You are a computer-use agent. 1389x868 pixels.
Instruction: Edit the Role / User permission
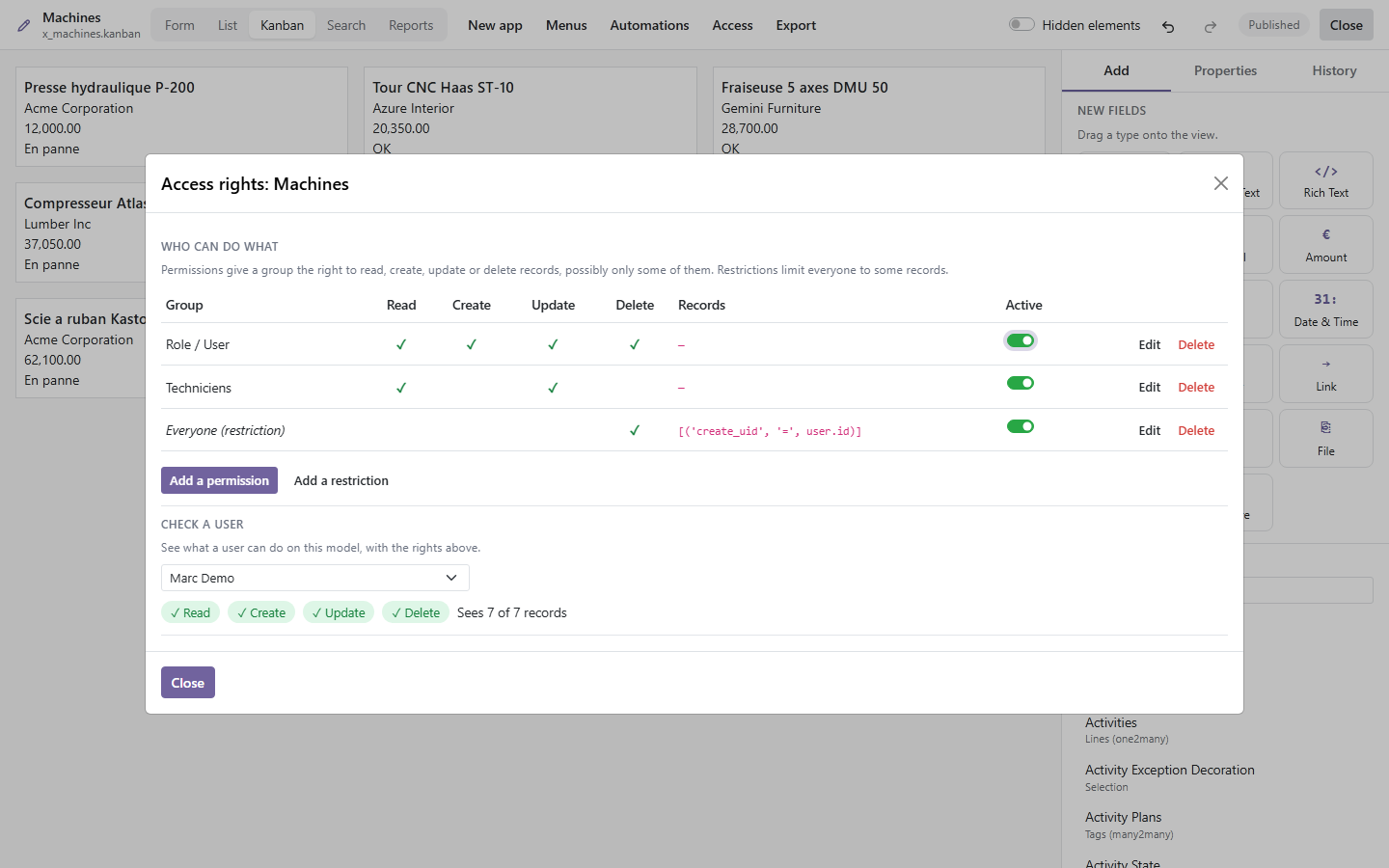coord(1149,344)
